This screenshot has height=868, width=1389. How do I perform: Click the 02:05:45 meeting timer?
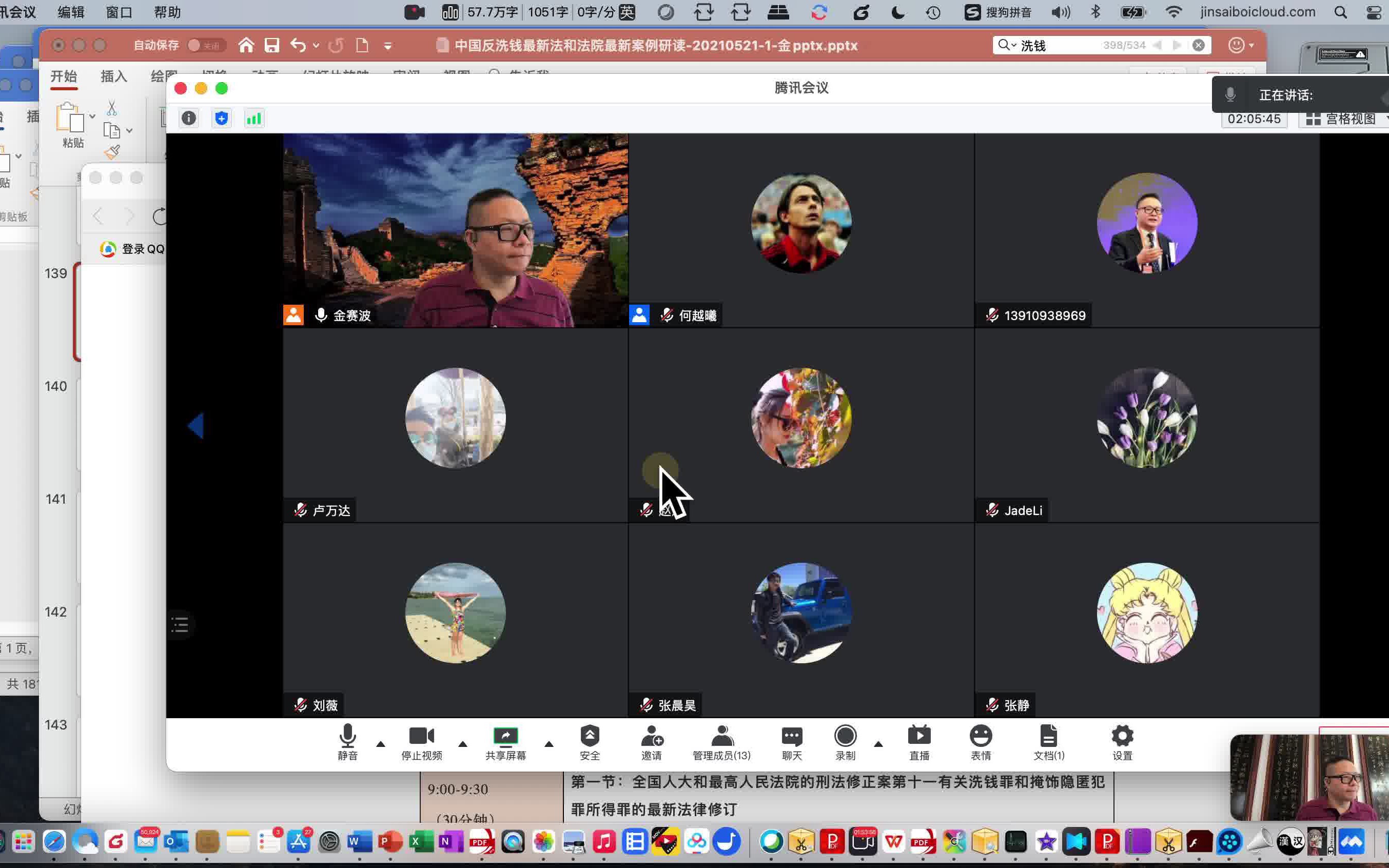pyautogui.click(x=1254, y=119)
